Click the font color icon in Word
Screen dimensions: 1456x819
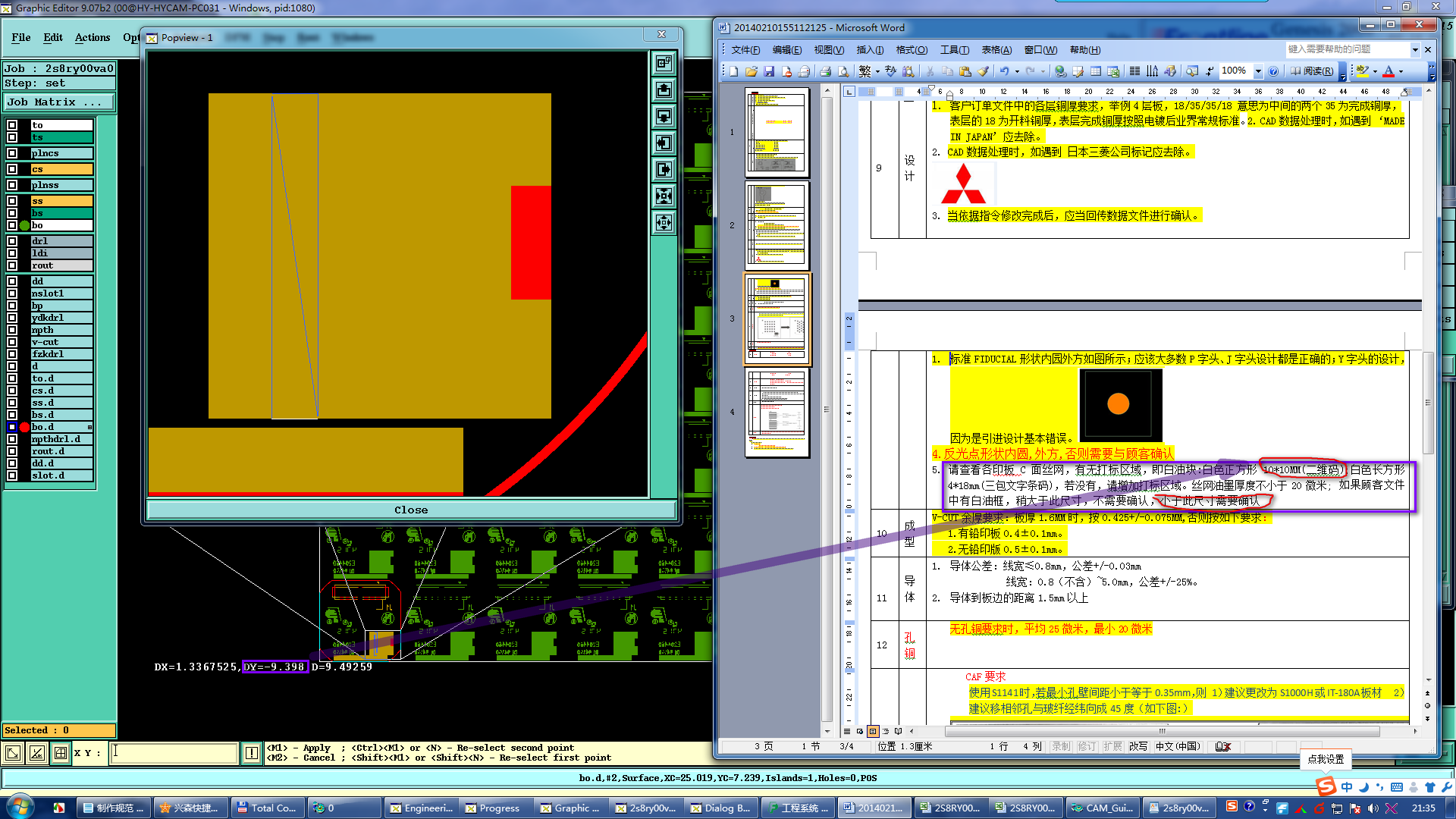pyautogui.click(x=1389, y=71)
